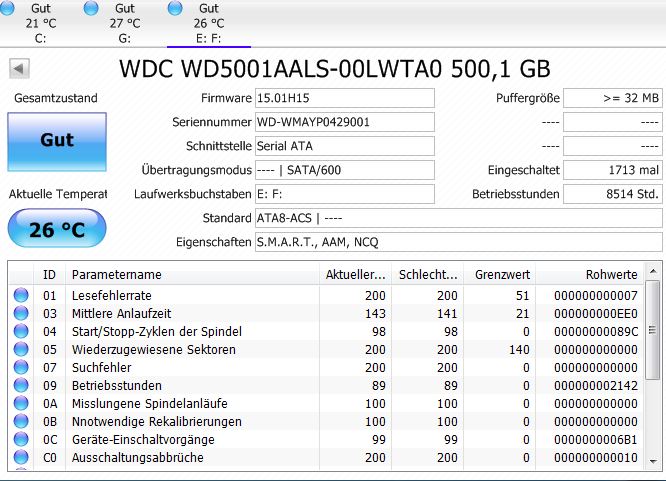
Task: Select the Mittlere Anlaufzeit parameter name
Action: tap(121, 314)
